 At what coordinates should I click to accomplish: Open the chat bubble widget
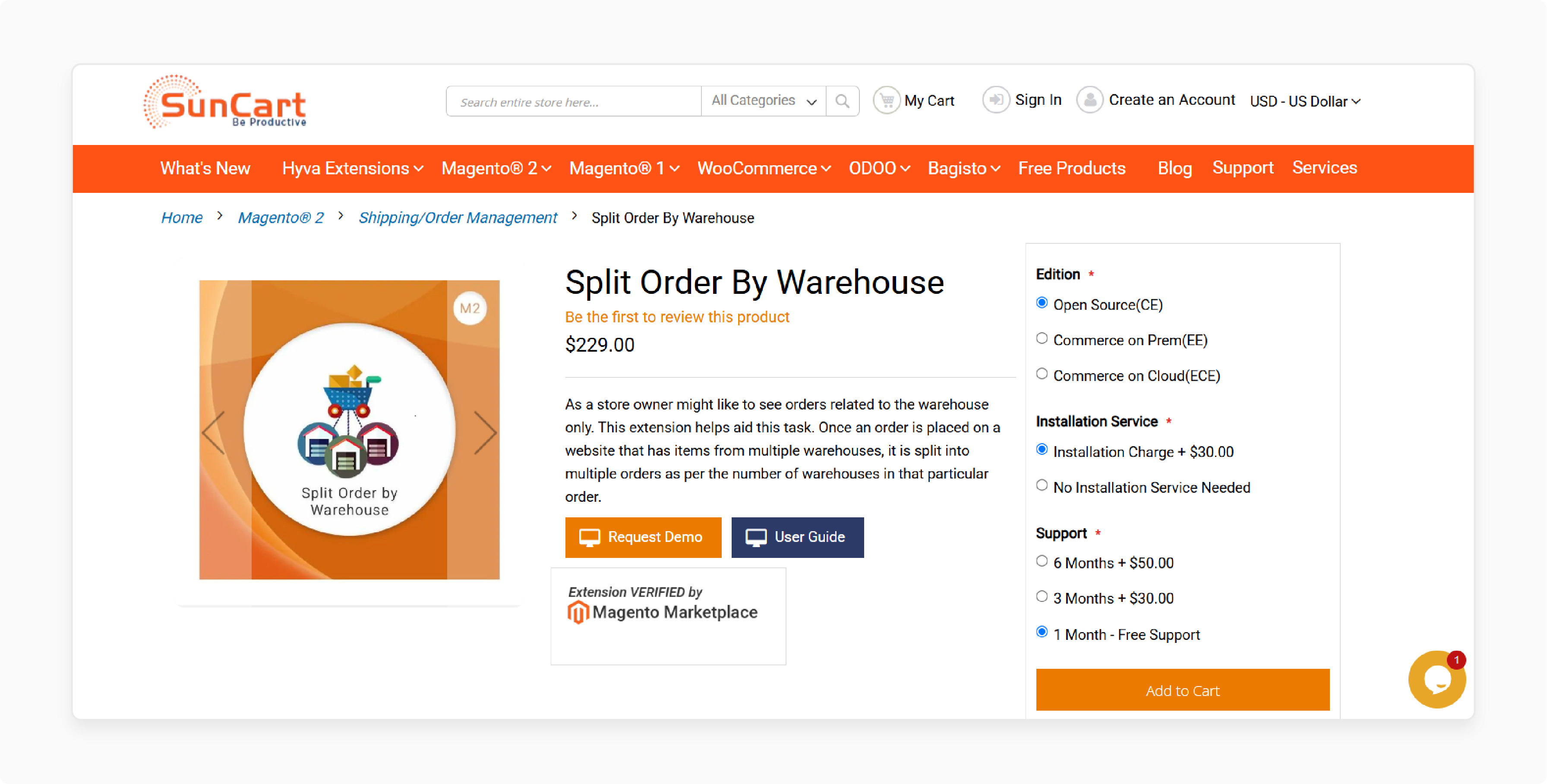pos(1436,679)
